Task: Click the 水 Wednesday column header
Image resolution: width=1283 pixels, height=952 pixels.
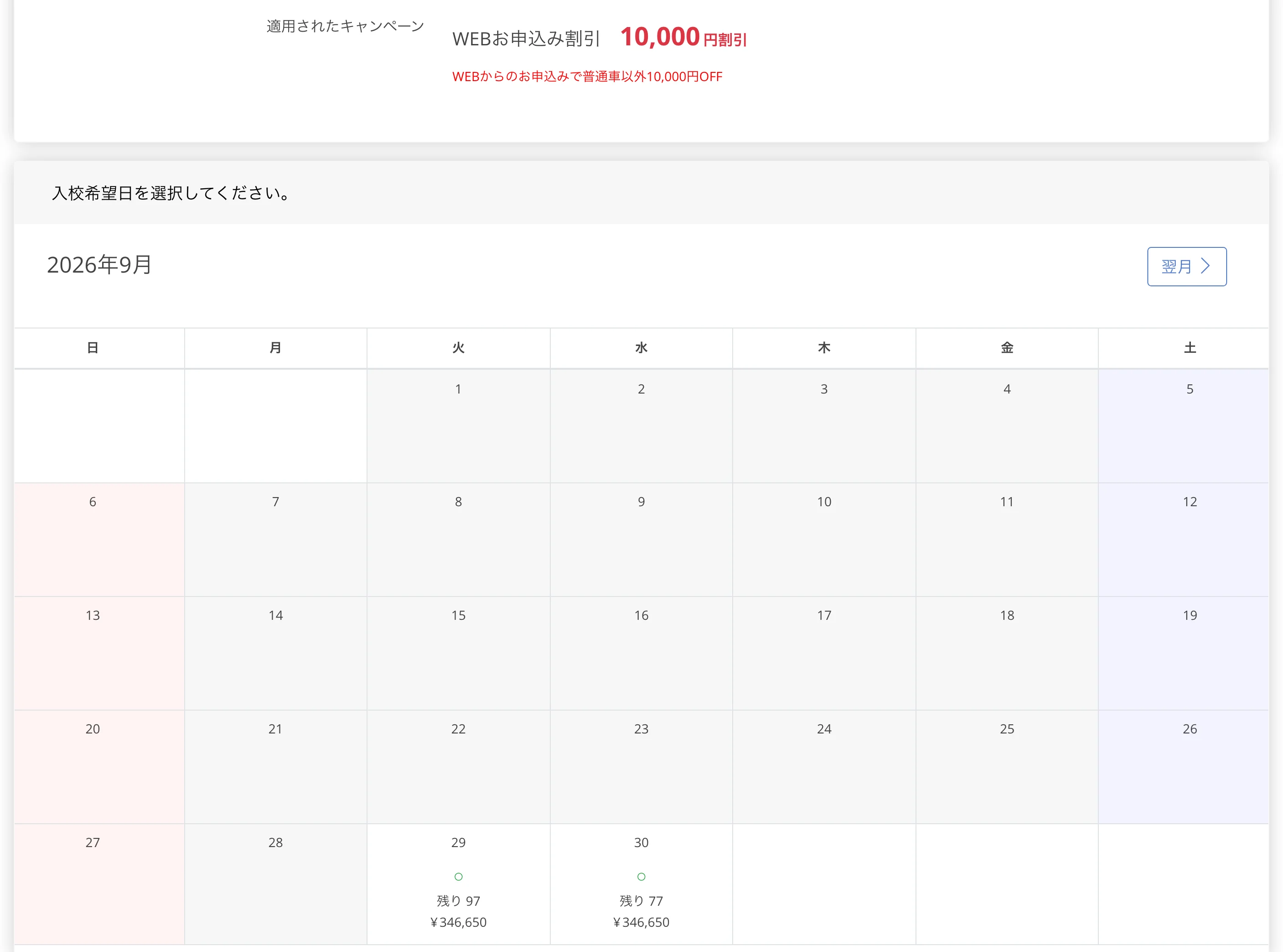Action: point(641,347)
